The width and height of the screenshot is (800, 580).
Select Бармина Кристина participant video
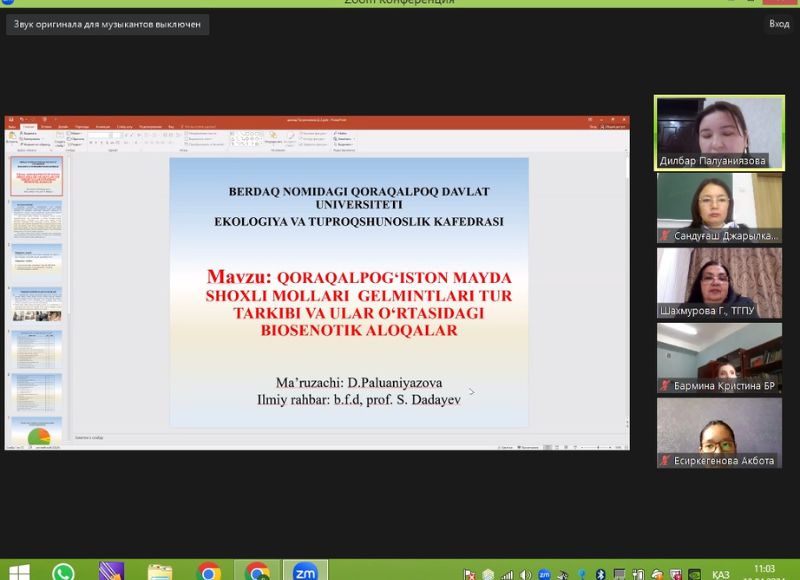click(719, 357)
